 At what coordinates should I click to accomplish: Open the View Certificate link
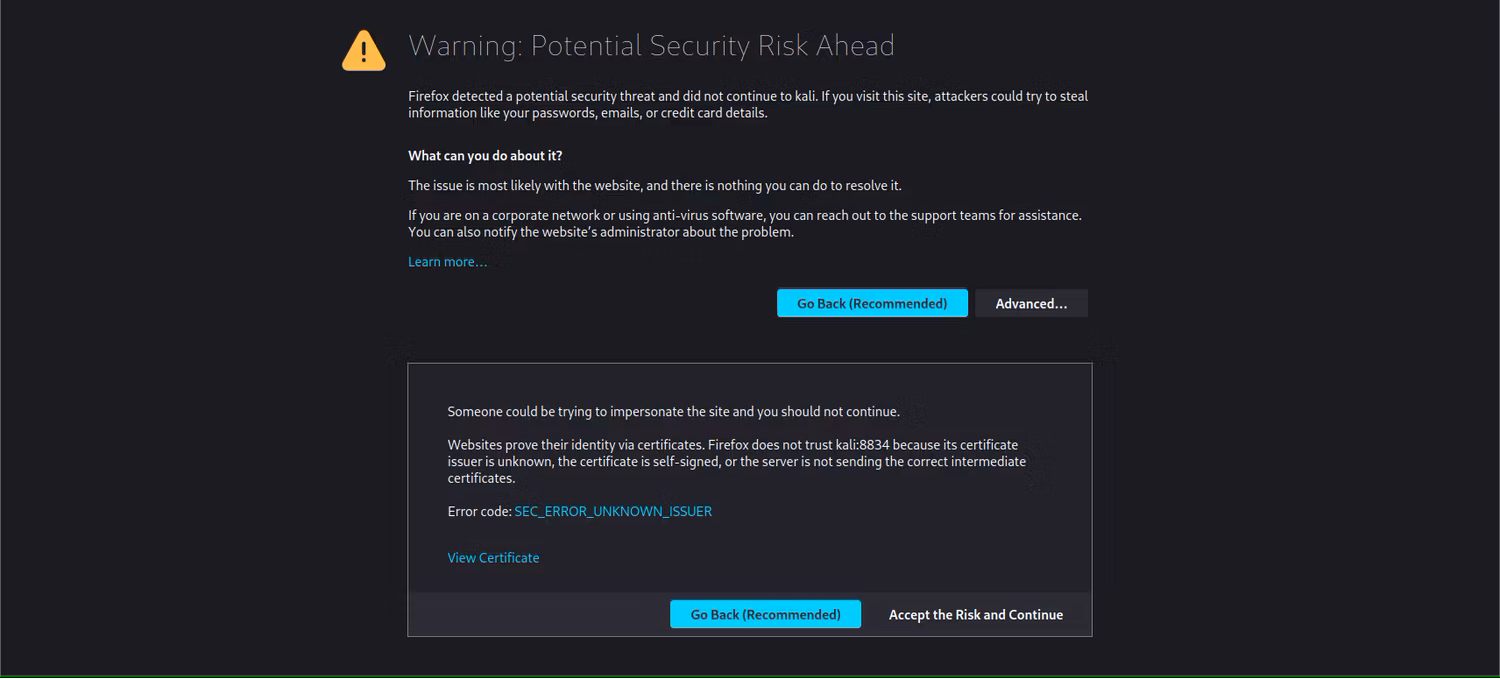493,558
